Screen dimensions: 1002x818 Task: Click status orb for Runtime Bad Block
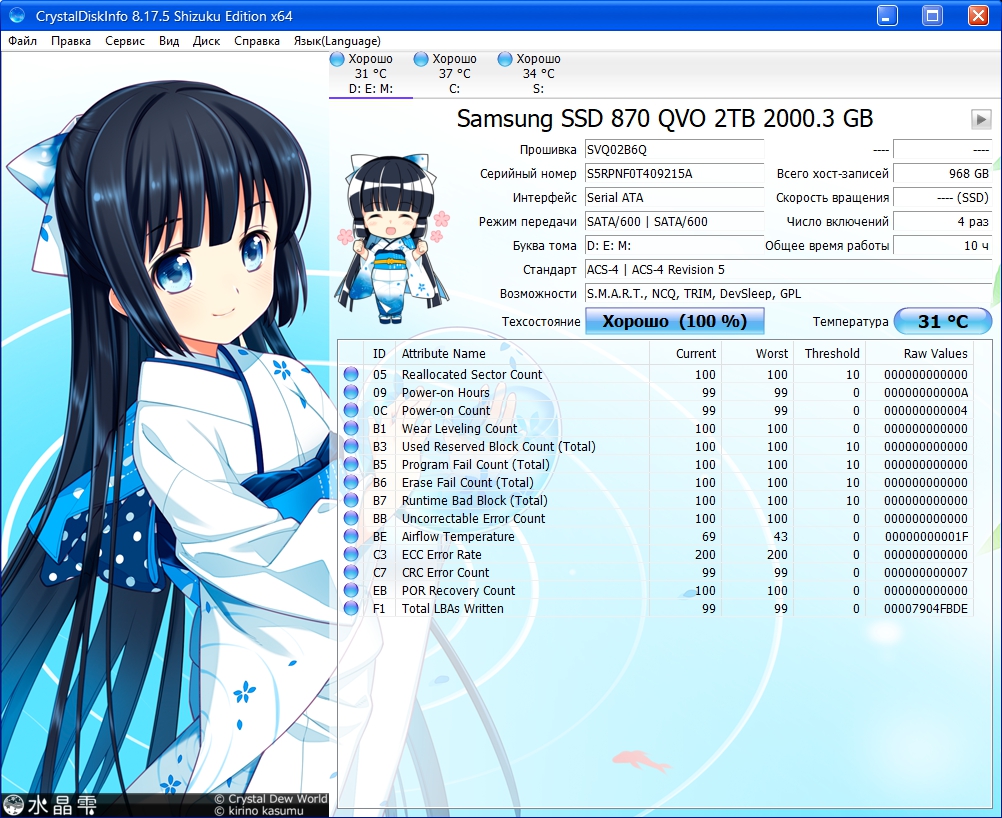(351, 500)
